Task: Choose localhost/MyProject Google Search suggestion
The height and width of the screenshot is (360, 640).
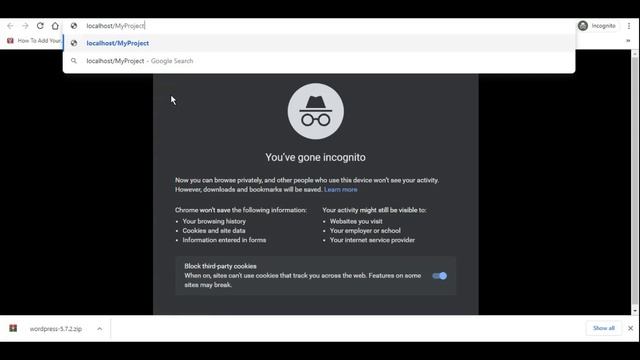Action: coord(318,61)
